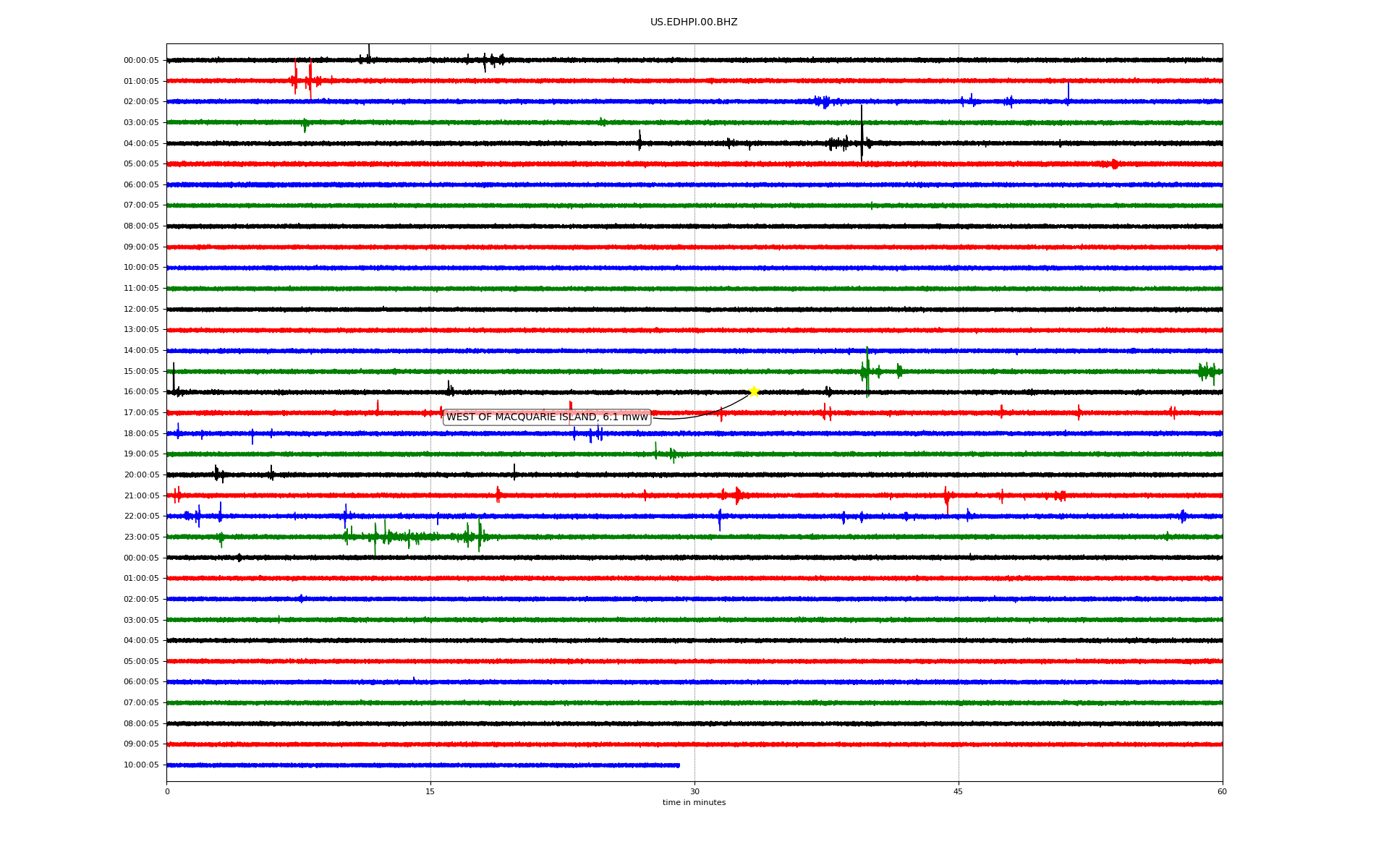Click the 13:00:05 time label
This screenshot has height=868, width=1389.
tap(141, 330)
